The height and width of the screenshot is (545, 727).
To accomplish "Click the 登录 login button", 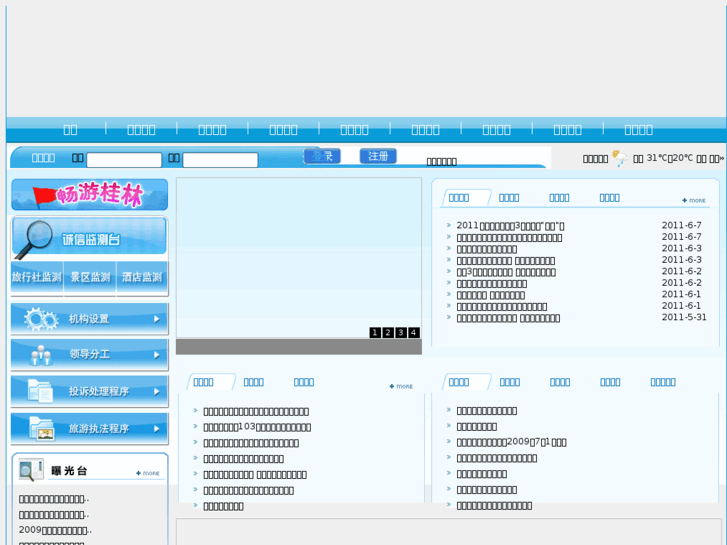I will [322, 156].
